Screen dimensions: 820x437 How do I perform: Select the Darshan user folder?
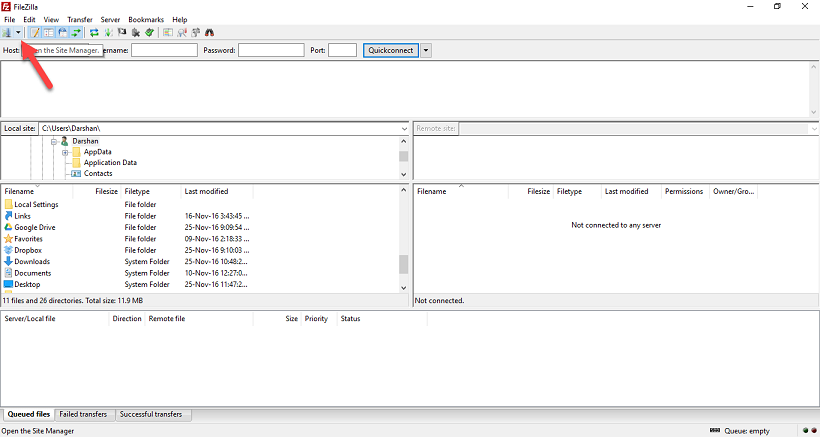pos(85,141)
